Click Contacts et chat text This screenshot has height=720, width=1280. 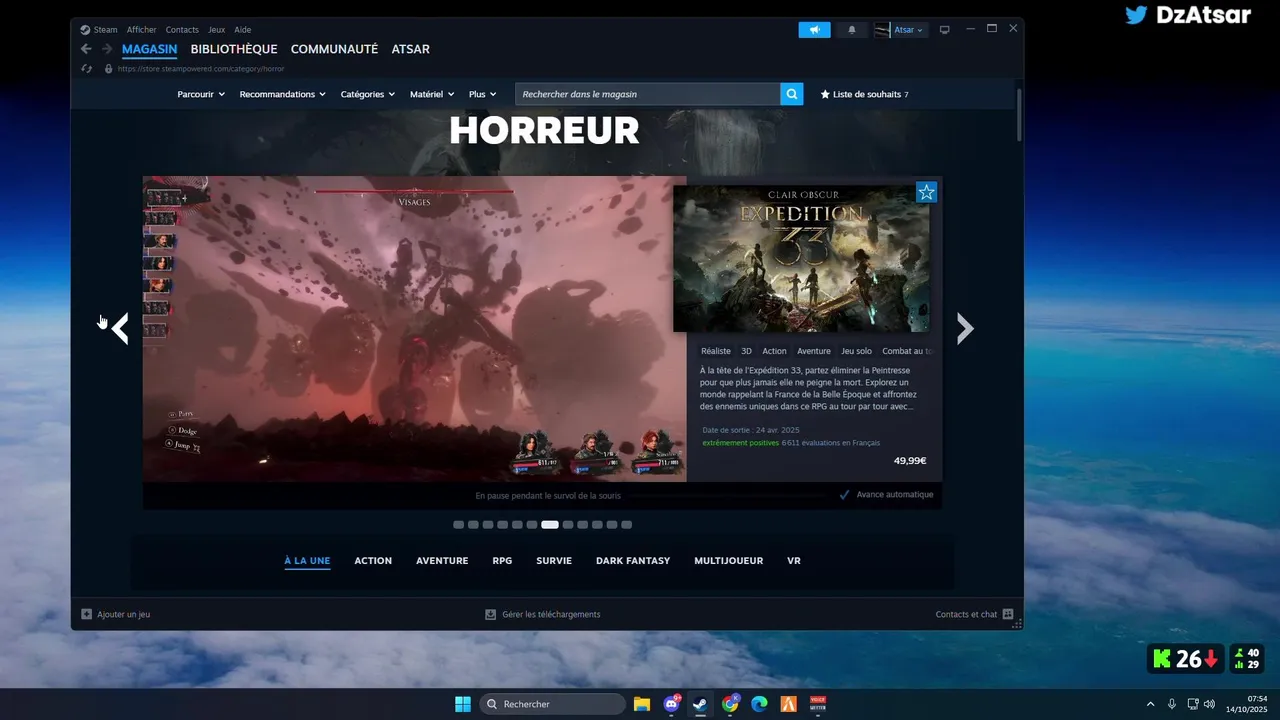966,614
